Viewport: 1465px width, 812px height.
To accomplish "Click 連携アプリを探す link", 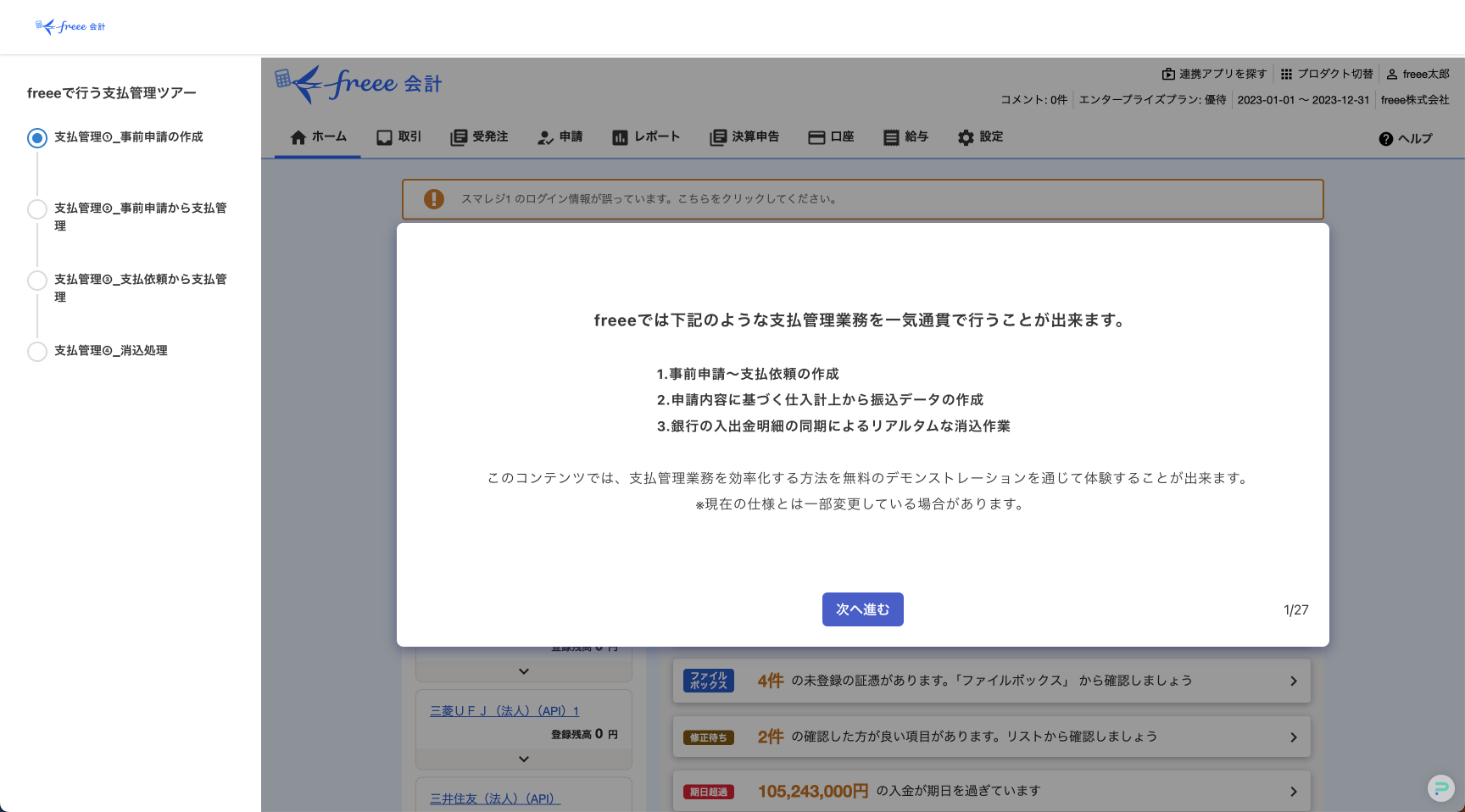I will pyautogui.click(x=1214, y=75).
